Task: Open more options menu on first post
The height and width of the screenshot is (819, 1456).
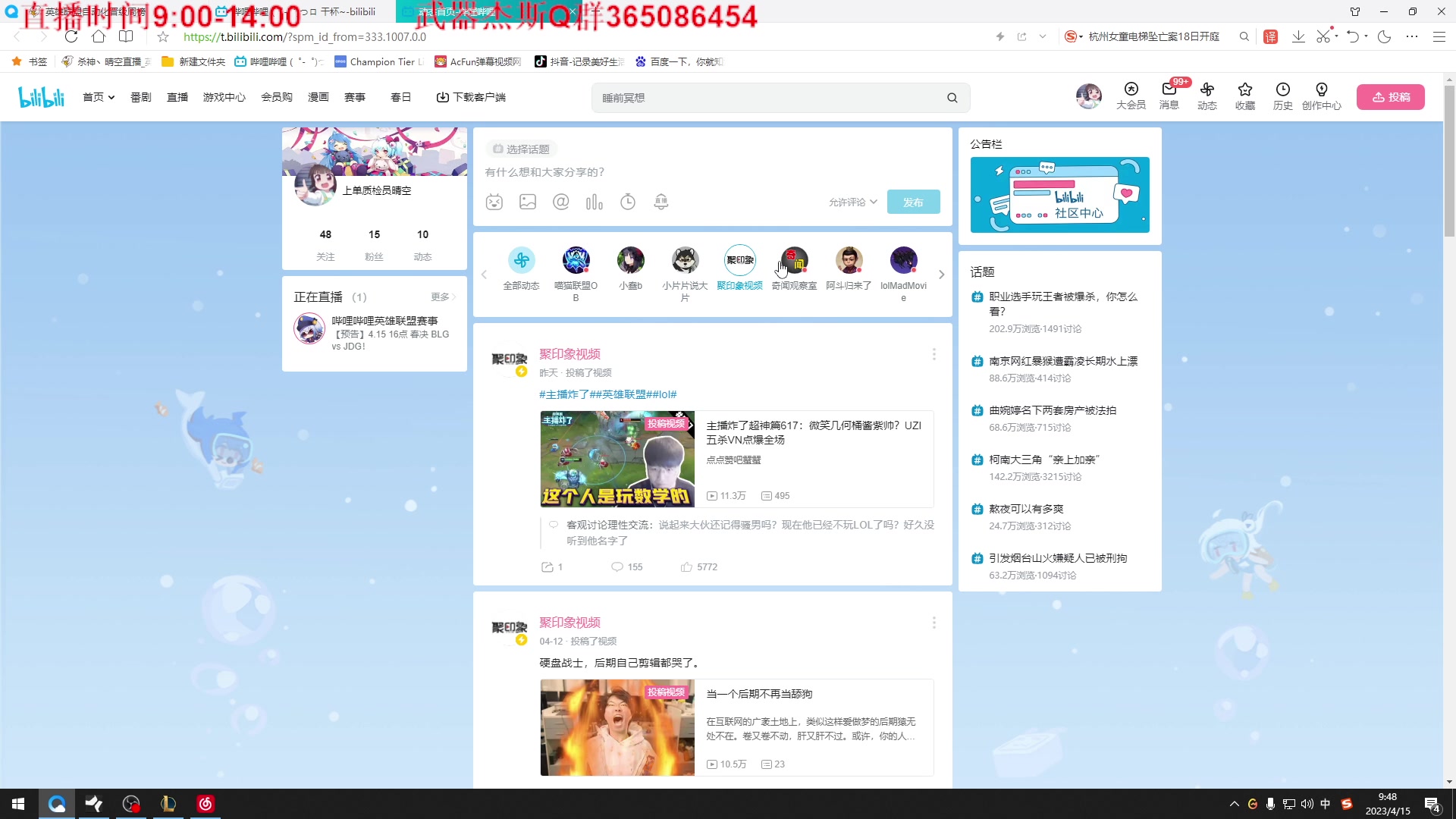Action: pos(934,354)
